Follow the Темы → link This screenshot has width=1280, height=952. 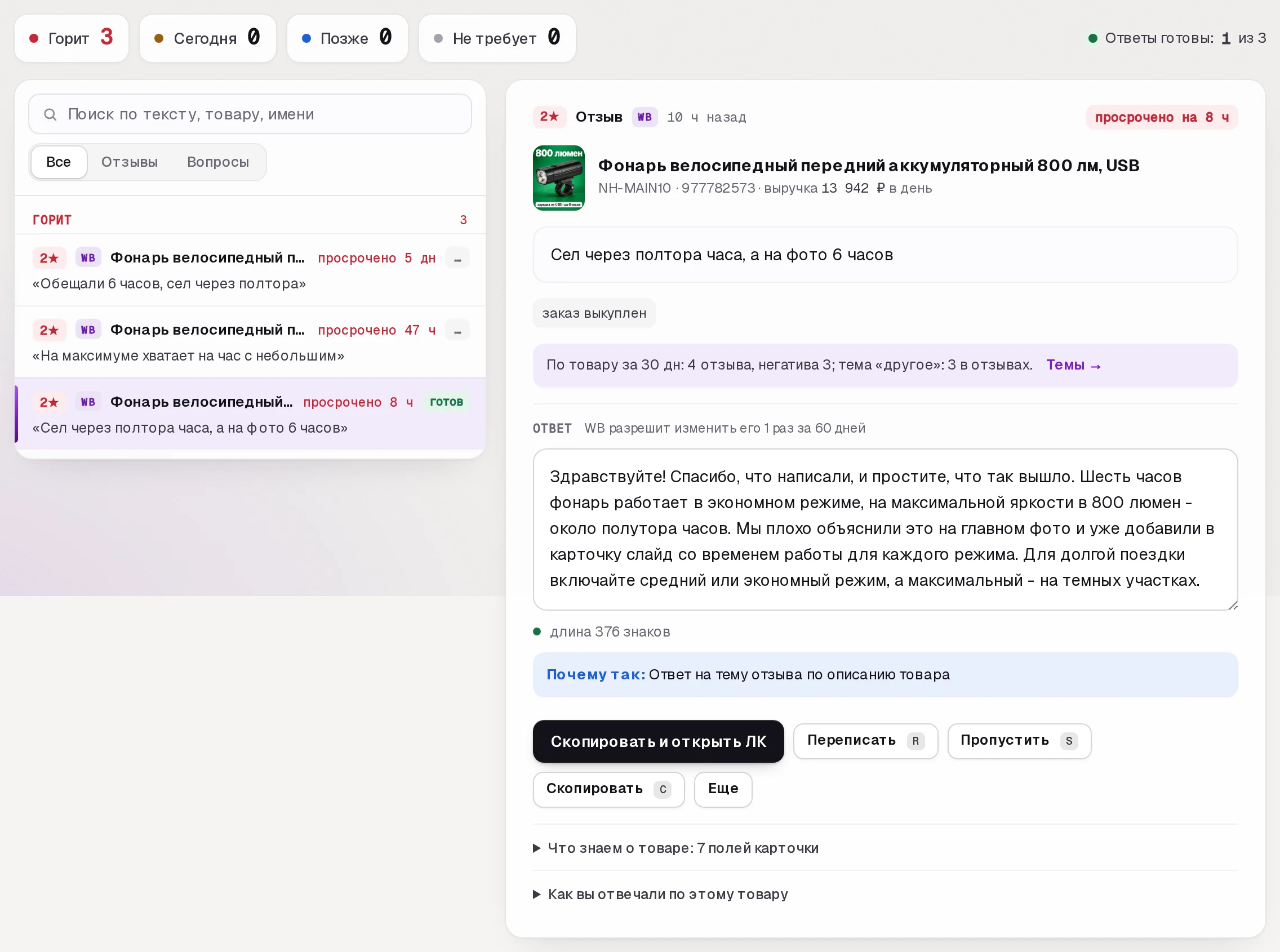coord(1073,365)
